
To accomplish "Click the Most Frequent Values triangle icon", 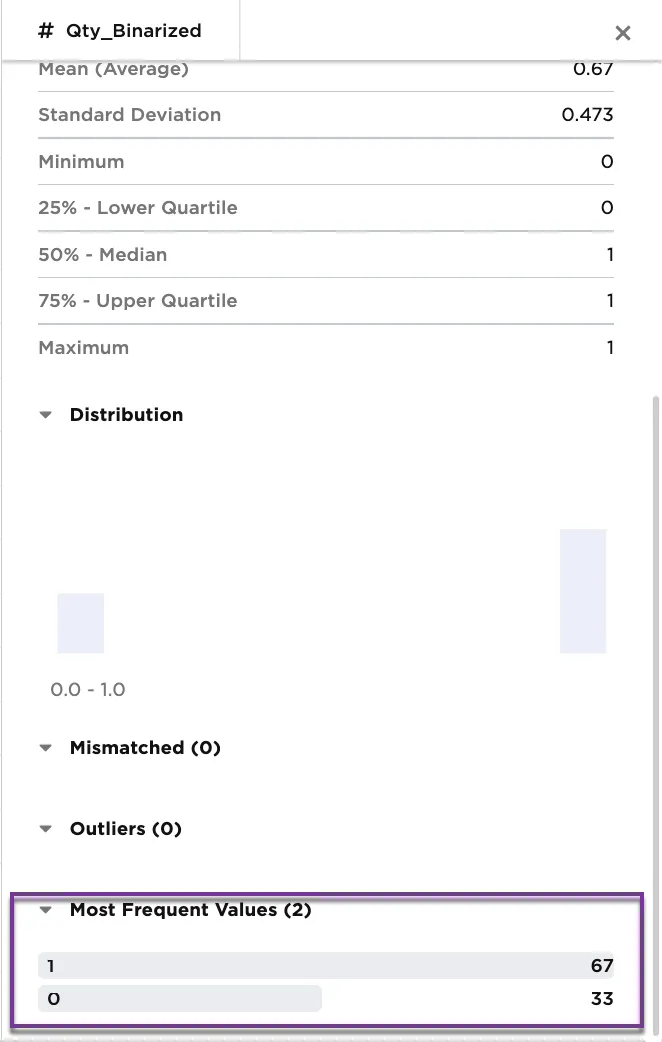I will click(x=45, y=910).
